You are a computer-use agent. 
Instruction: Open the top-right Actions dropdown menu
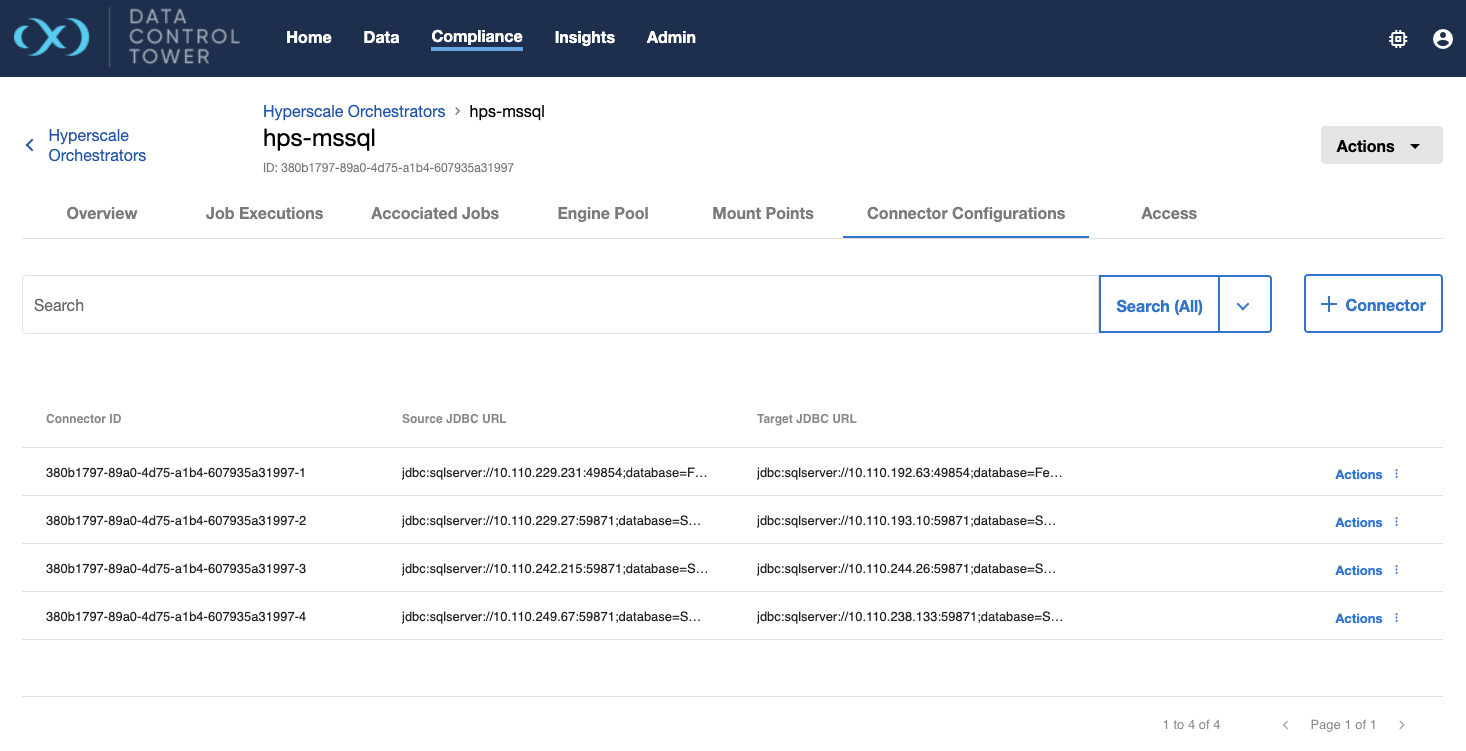(1380, 146)
